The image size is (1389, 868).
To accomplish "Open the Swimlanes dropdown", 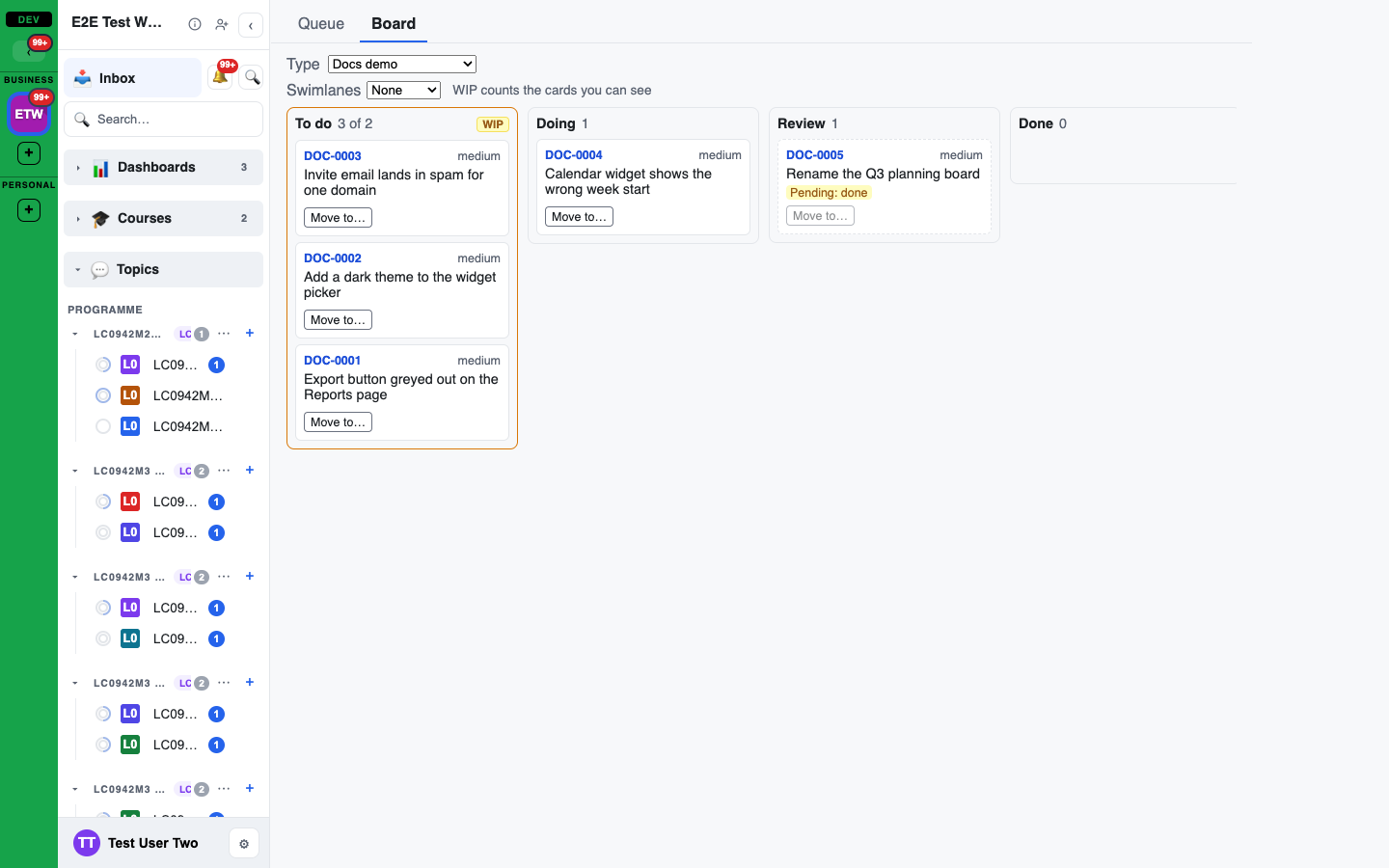I will [403, 91].
